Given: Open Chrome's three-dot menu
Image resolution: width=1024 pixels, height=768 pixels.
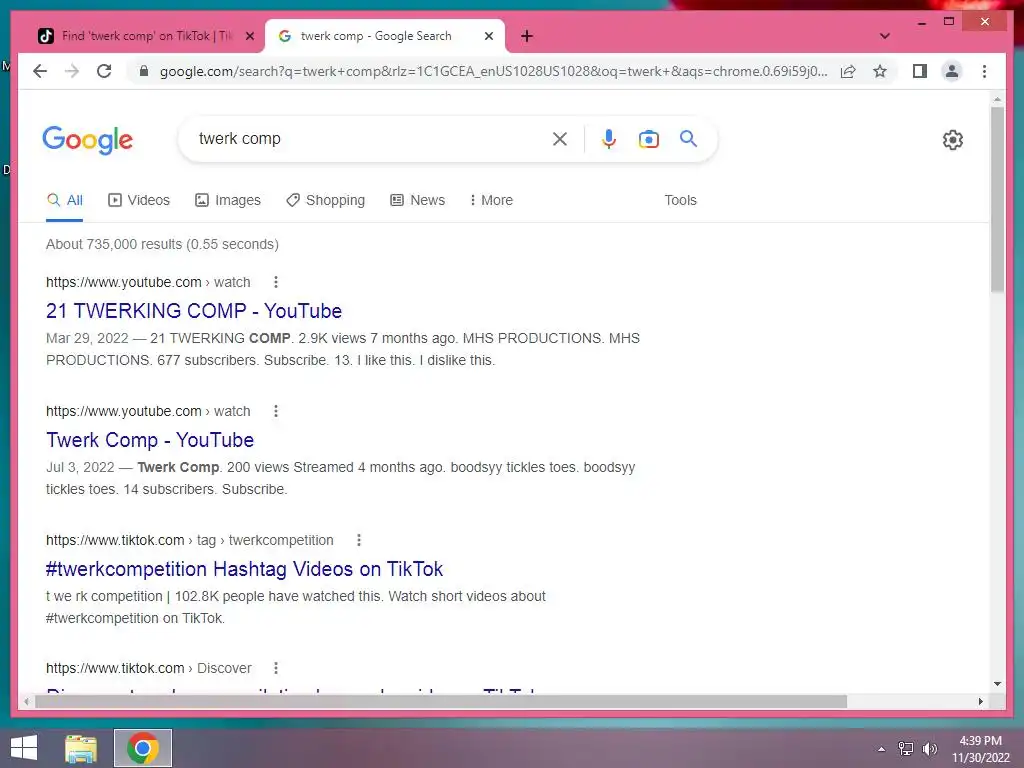Looking at the screenshot, I should (x=984, y=71).
